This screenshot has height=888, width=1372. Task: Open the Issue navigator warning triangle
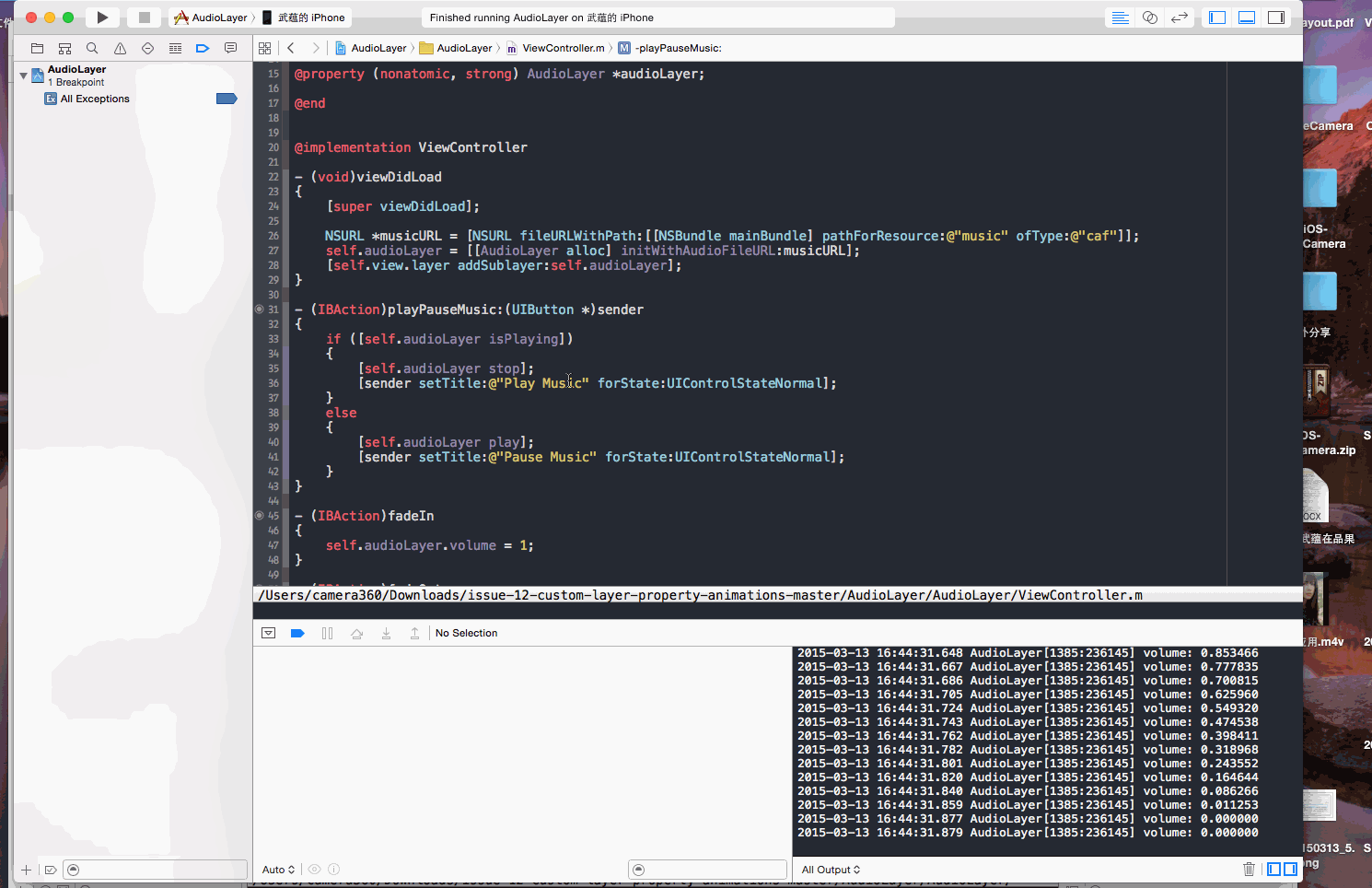pyautogui.click(x=120, y=48)
